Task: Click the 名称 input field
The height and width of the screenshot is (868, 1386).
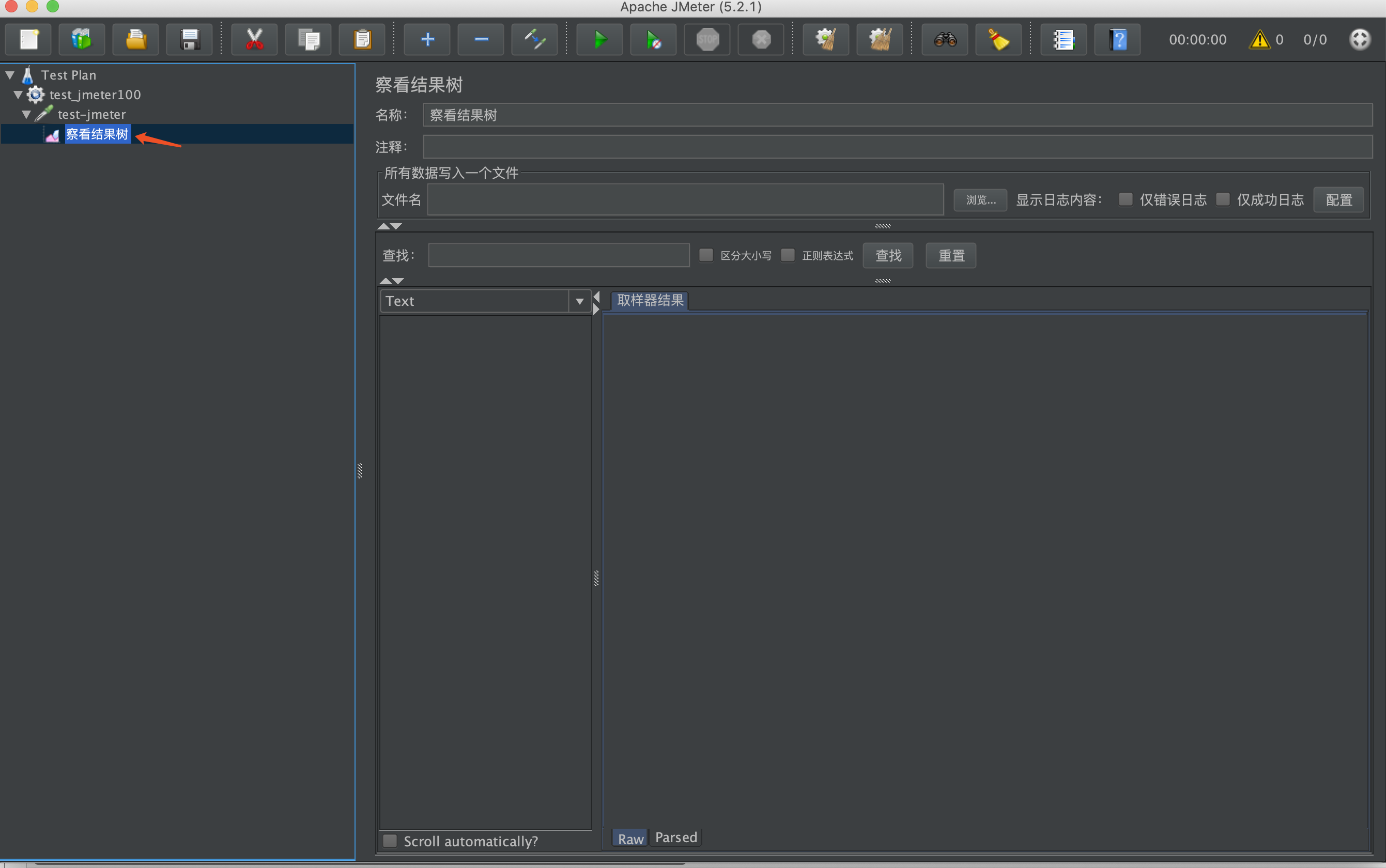Action: coord(898,115)
